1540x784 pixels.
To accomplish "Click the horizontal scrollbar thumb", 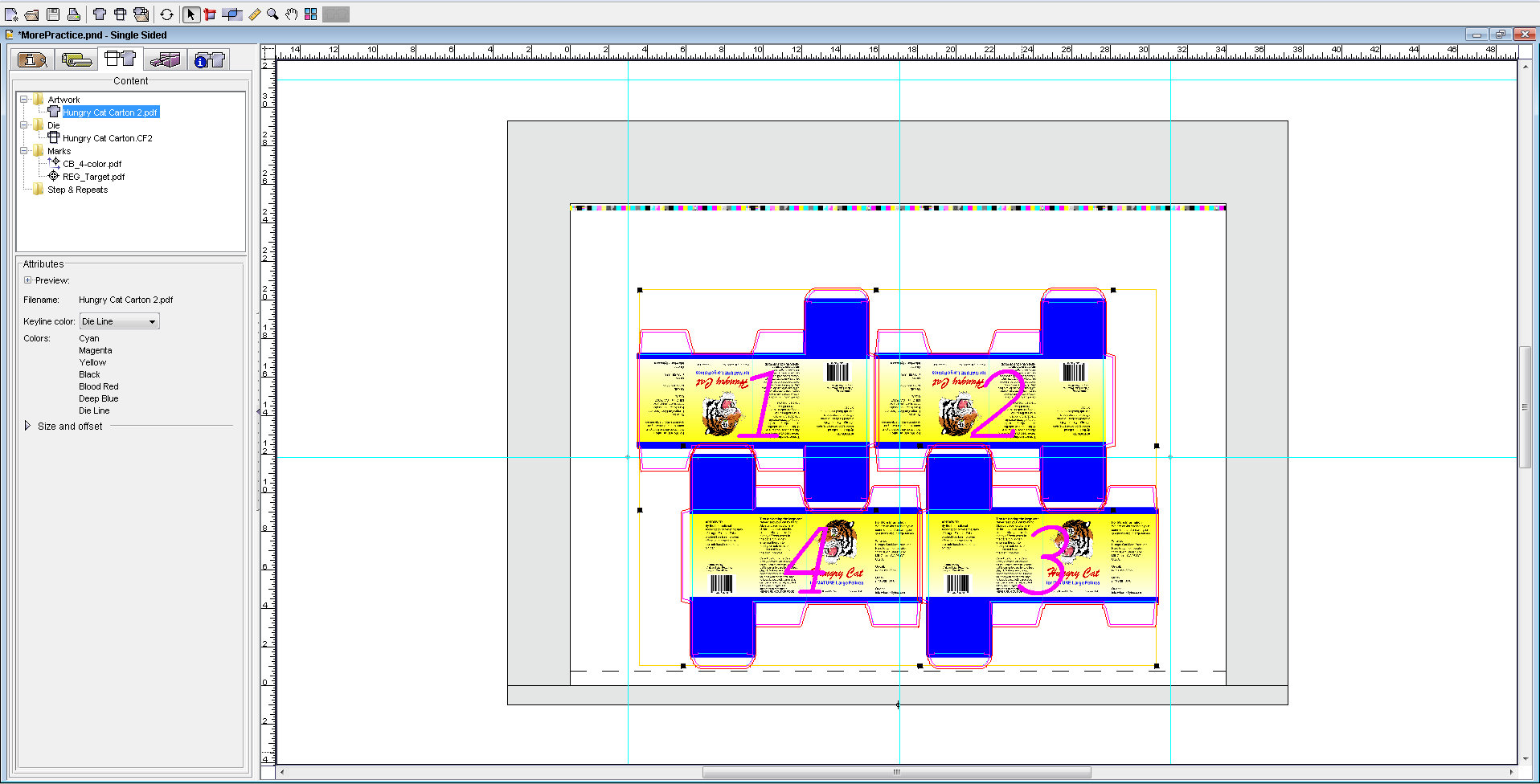I will (x=897, y=772).
